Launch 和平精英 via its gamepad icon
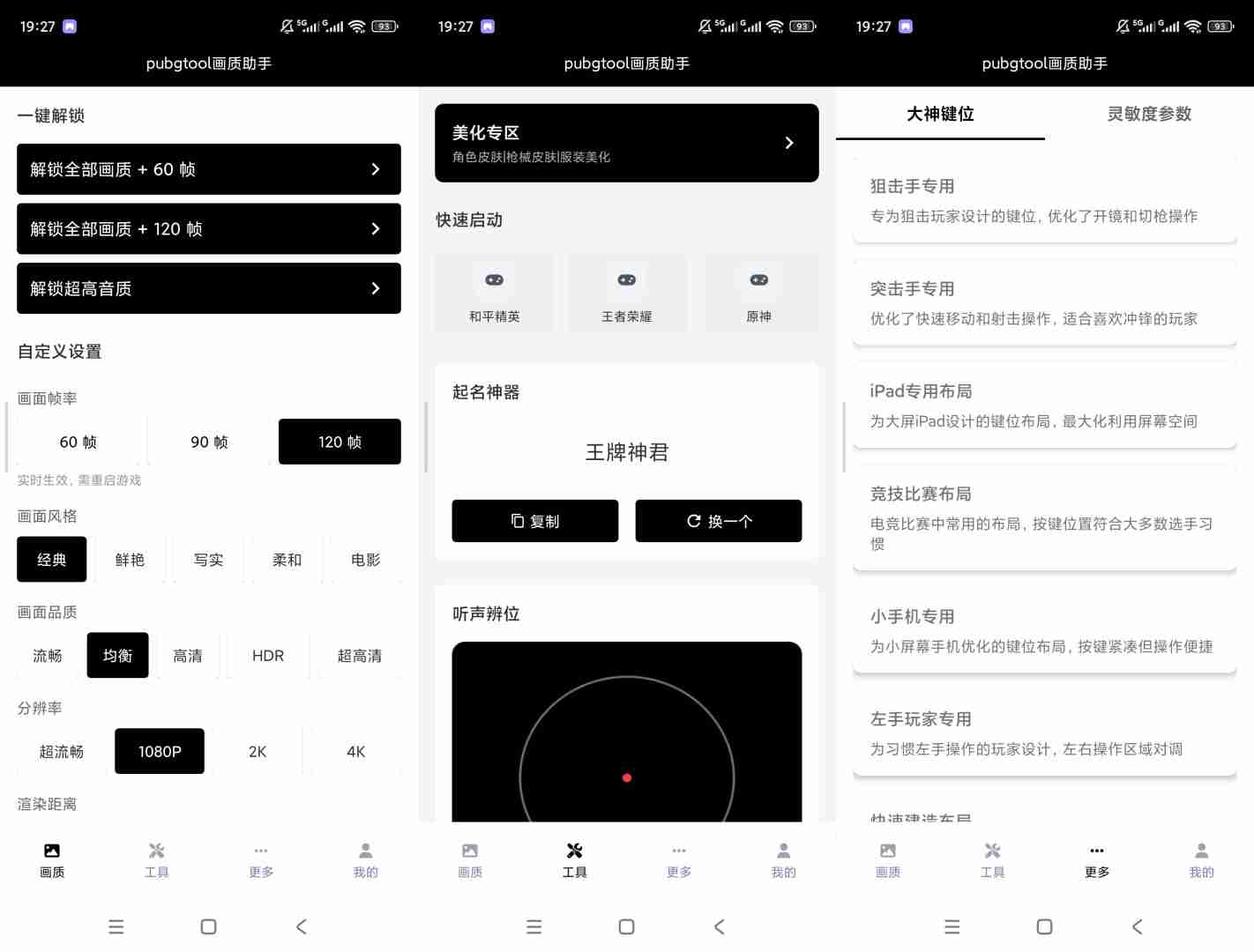This screenshot has width=1254, height=952. point(494,280)
